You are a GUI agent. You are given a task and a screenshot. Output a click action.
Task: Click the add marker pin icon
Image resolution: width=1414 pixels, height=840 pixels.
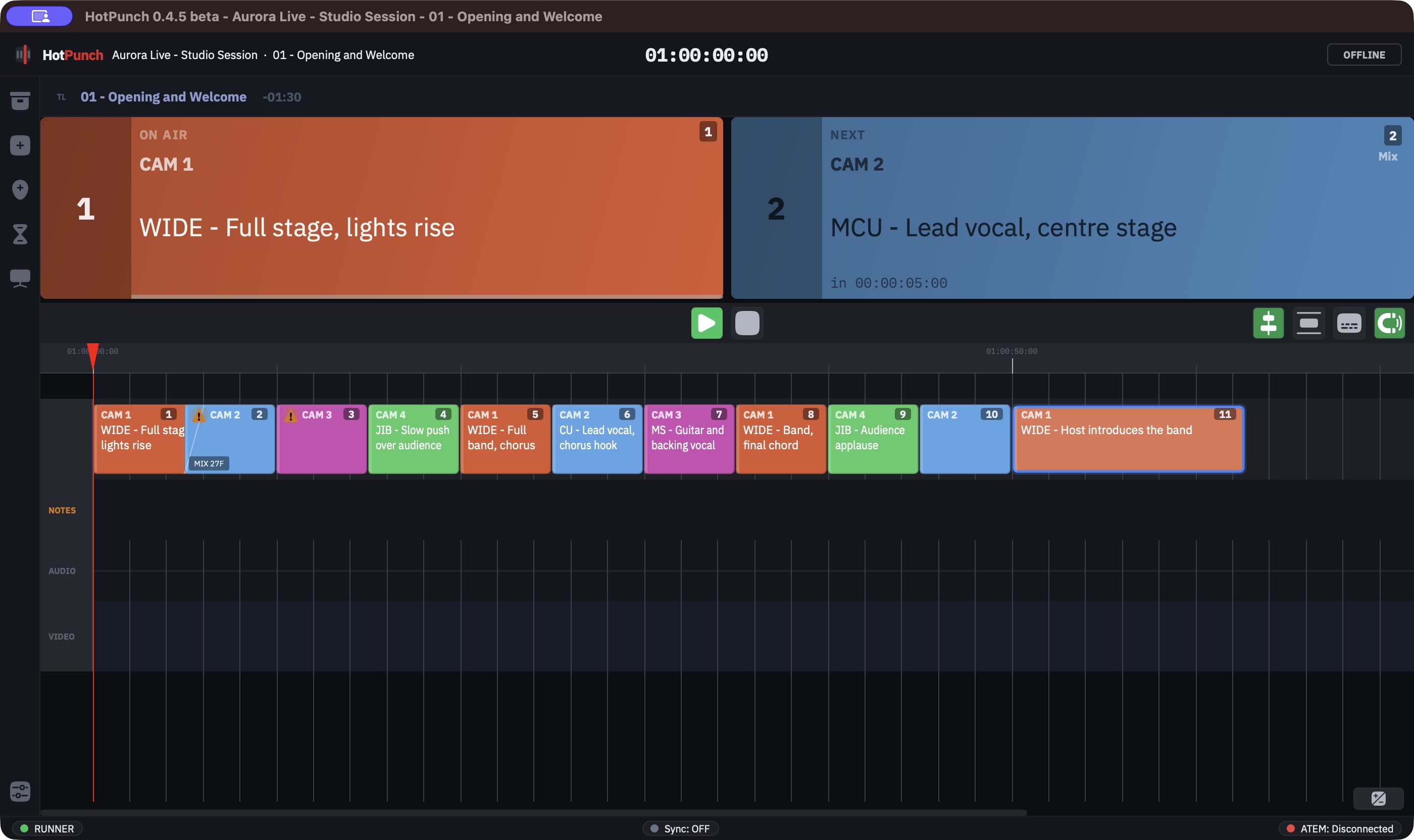20,190
